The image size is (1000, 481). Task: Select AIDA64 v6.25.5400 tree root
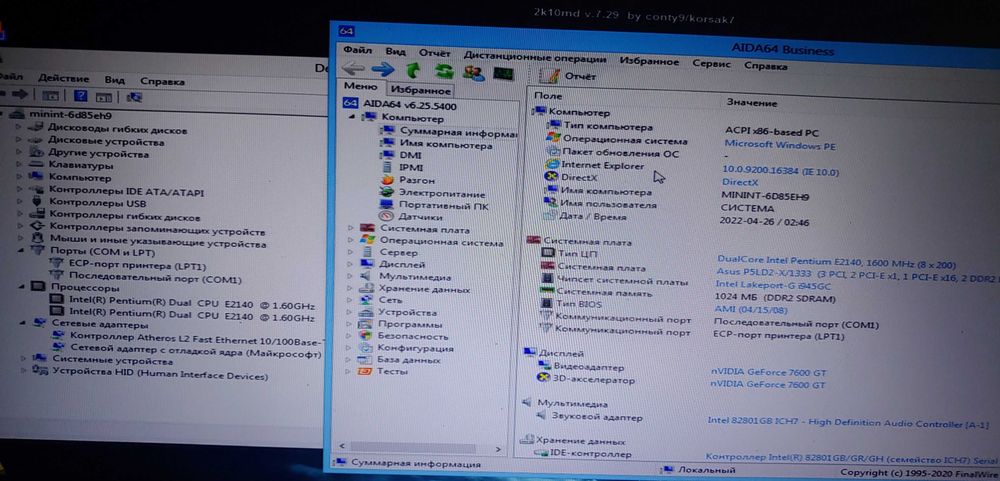coord(409,105)
